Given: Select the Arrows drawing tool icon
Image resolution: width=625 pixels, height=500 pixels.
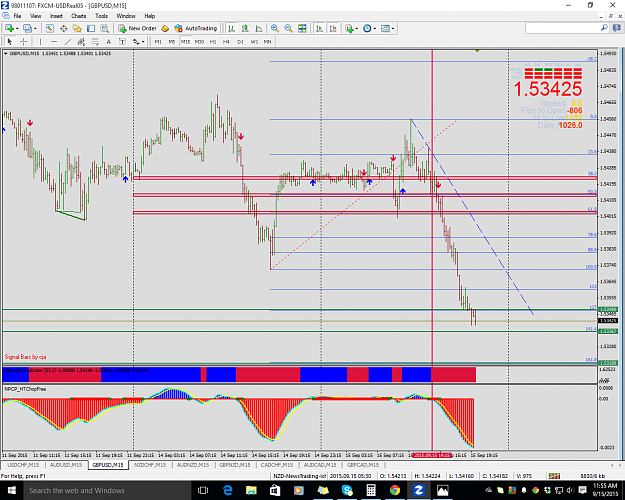Looking at the screenshot, I should 136,41.
